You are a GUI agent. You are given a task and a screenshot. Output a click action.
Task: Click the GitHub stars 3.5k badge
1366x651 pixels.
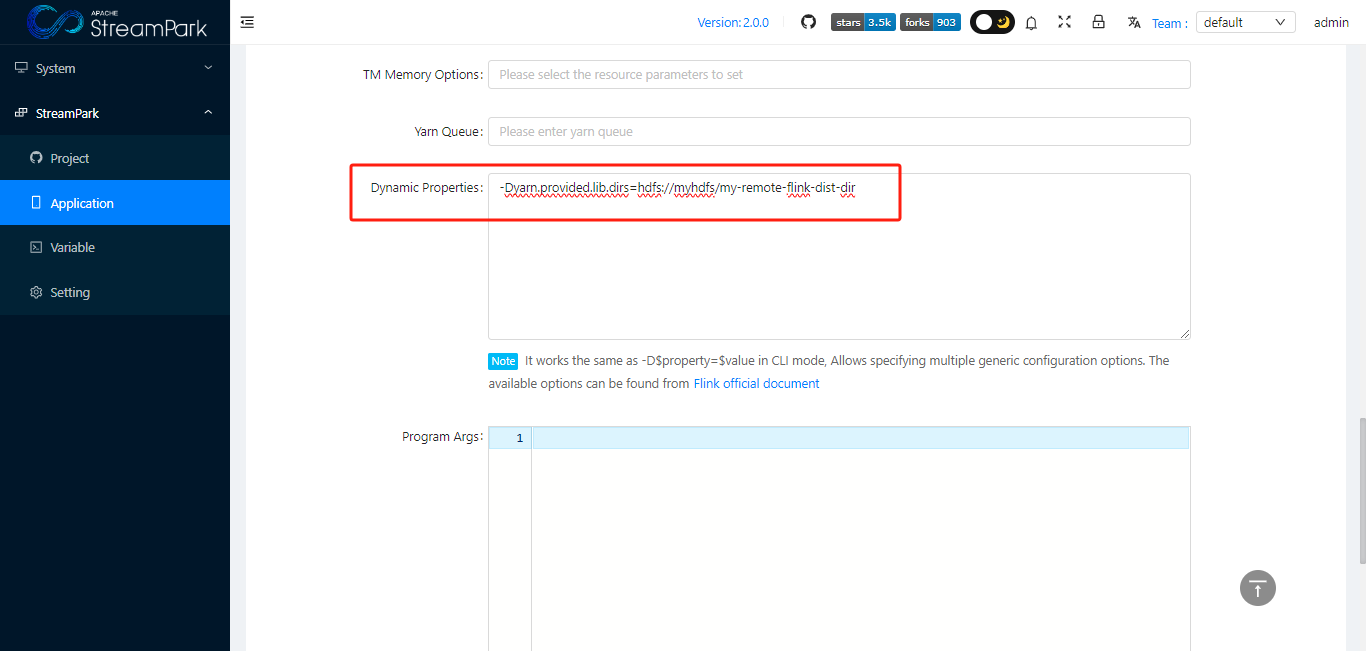click(863, 22)
